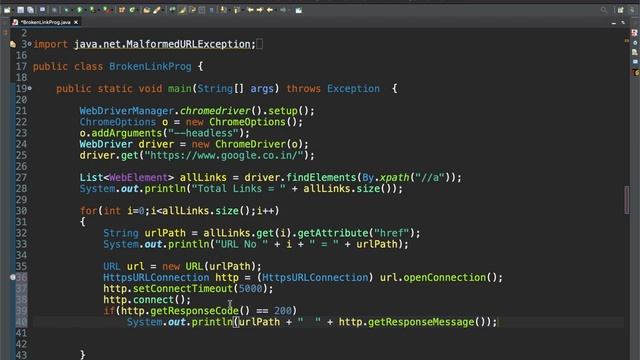Screen dimensions: 640x360
Task: Click the overview ruler warning mark
Action: coord(627,40)
